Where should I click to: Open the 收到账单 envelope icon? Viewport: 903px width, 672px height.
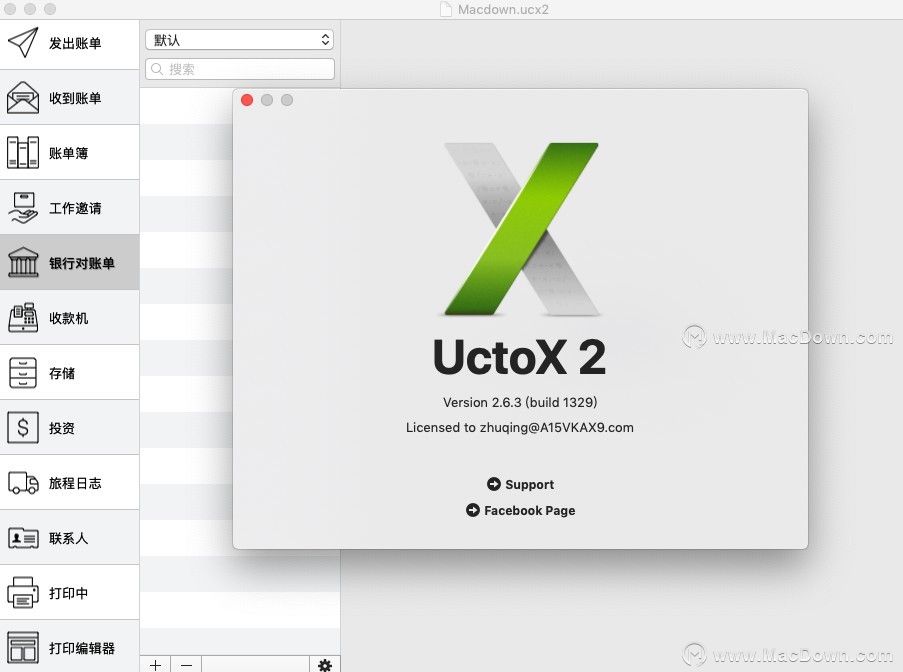pos(23,97)
